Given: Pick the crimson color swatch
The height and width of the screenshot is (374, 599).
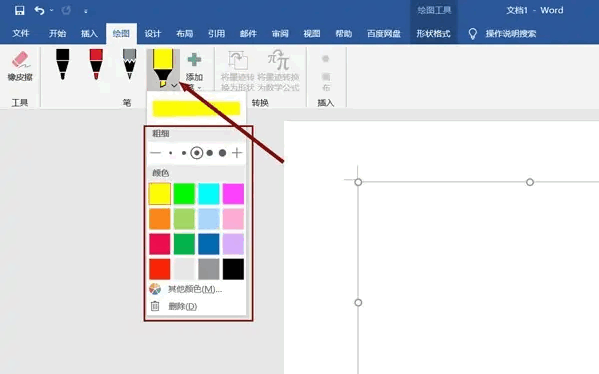Looking at the screenshot, I should [160, 244].
